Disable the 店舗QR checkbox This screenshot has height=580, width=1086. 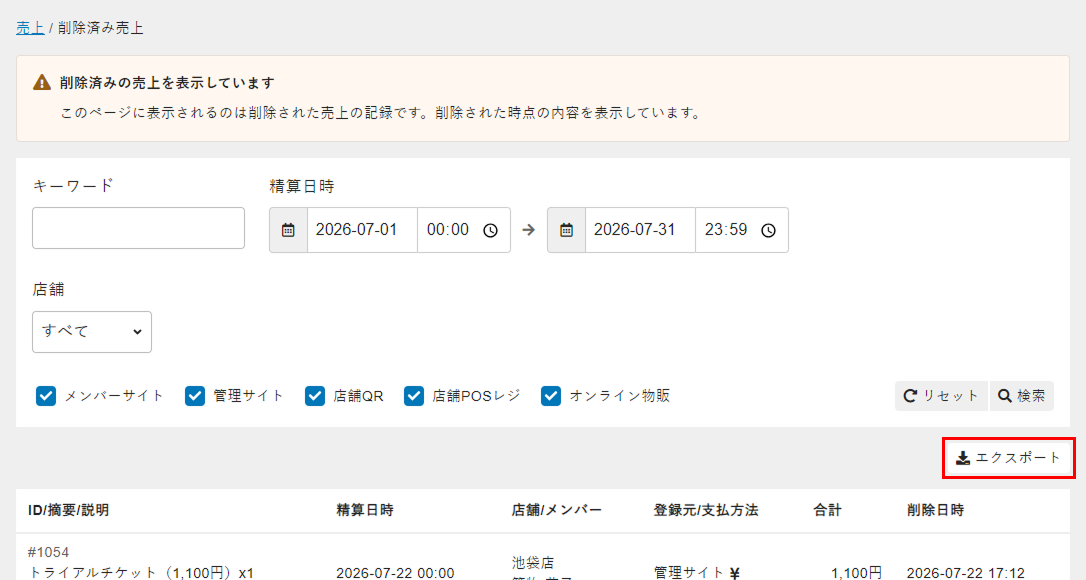pyautogui.click(x=315, y=396)
